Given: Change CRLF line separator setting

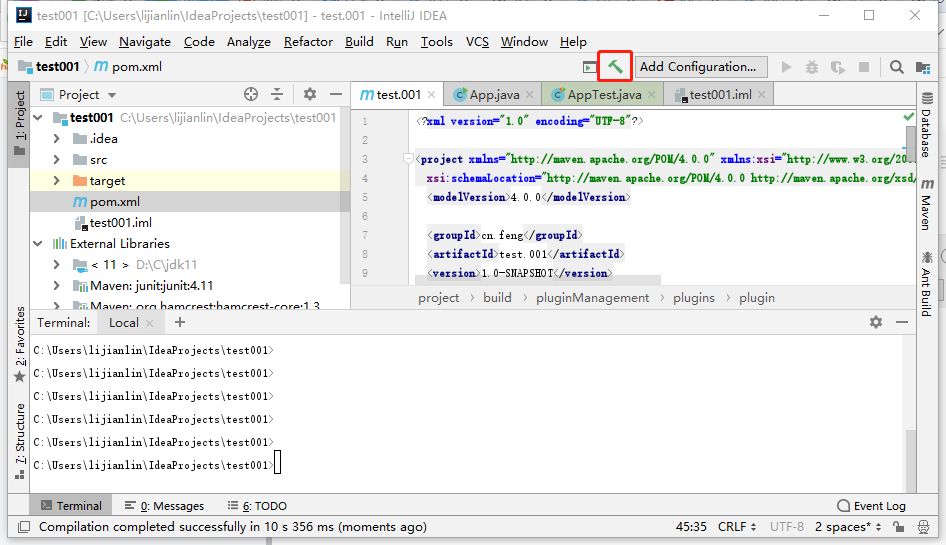Looking at the screenshot, I should pyautogui.click(x=737, y=527).
